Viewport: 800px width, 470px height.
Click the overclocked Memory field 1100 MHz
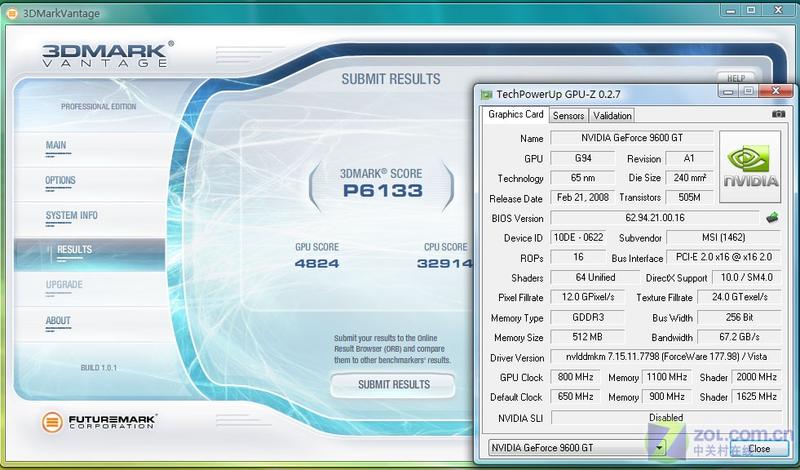click(666, 377)
